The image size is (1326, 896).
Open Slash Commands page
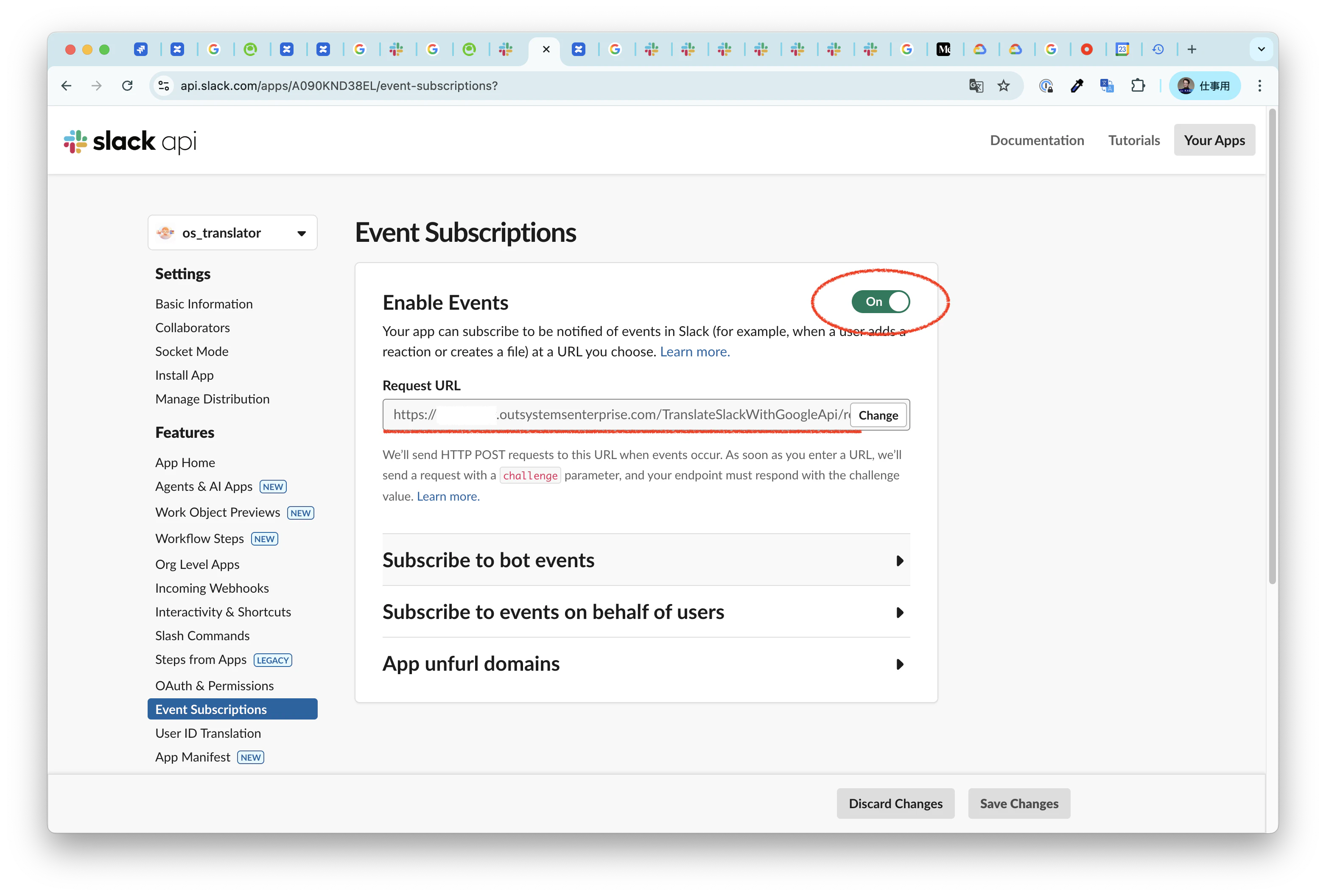point(203,636)
